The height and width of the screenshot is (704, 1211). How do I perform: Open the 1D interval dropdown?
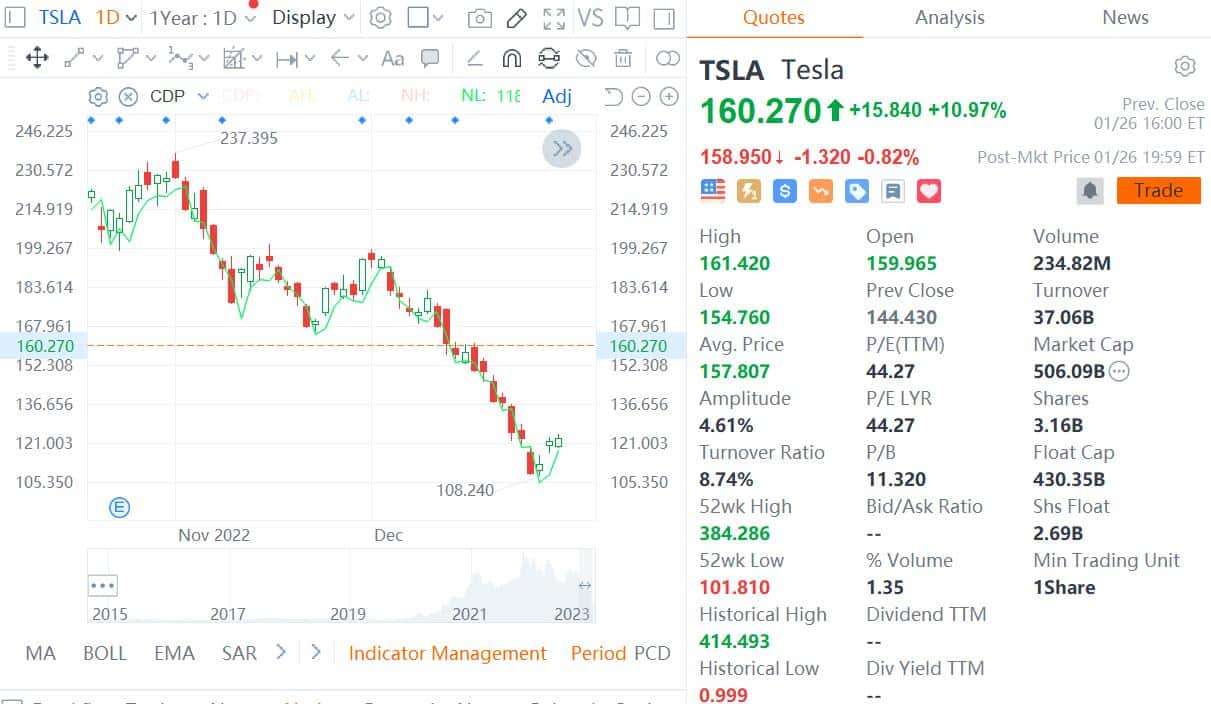tap(116, 18)
